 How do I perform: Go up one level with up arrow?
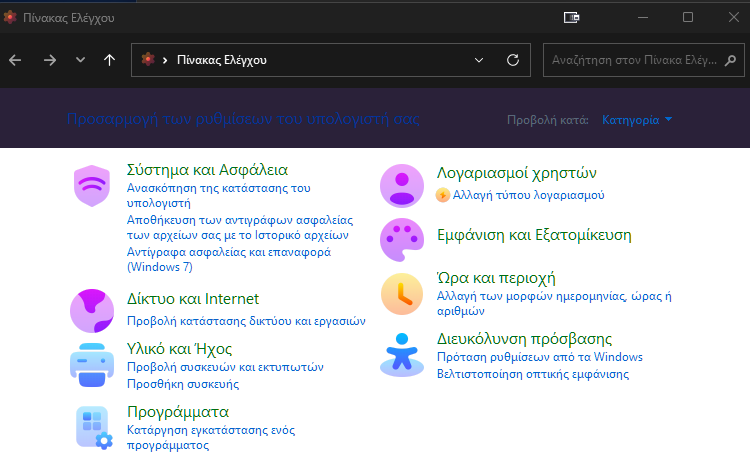click(x=110, y=60)
